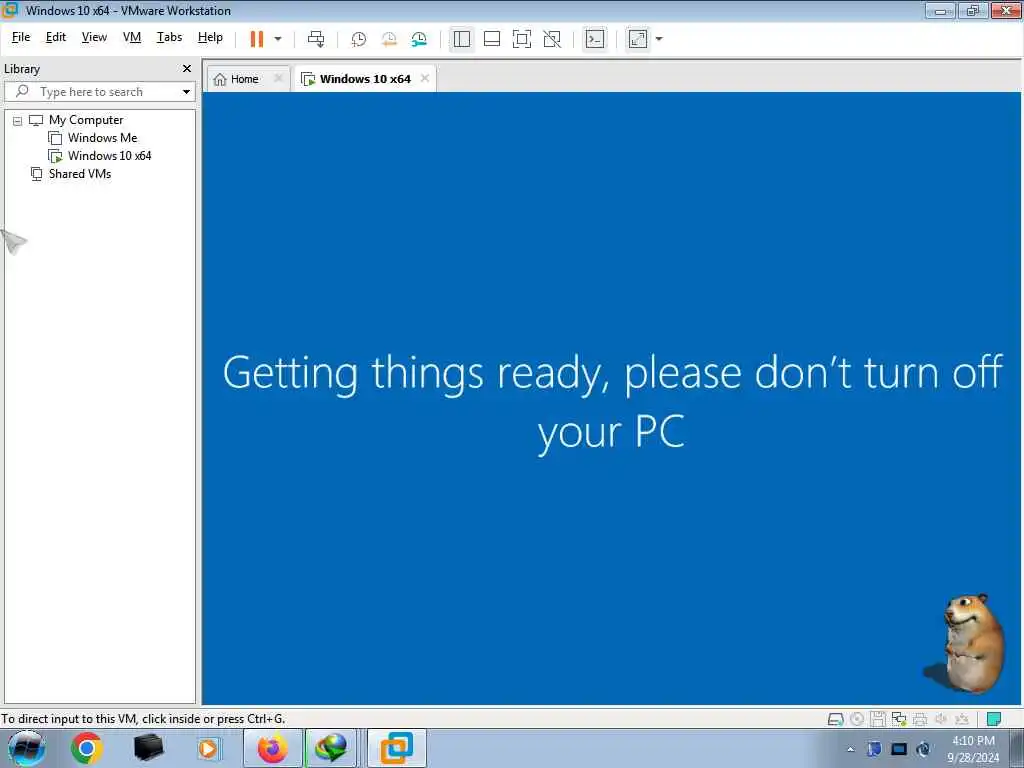Open the View menu
This screenshot has width=1024, height=768.
(x=94, y=37)
